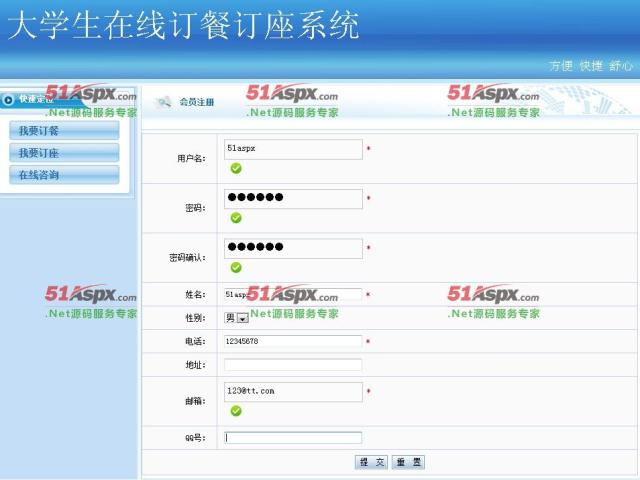Click the 大学生在线订餐订座系统 title
Screen dimensions: 640x480
coord(183,25)
